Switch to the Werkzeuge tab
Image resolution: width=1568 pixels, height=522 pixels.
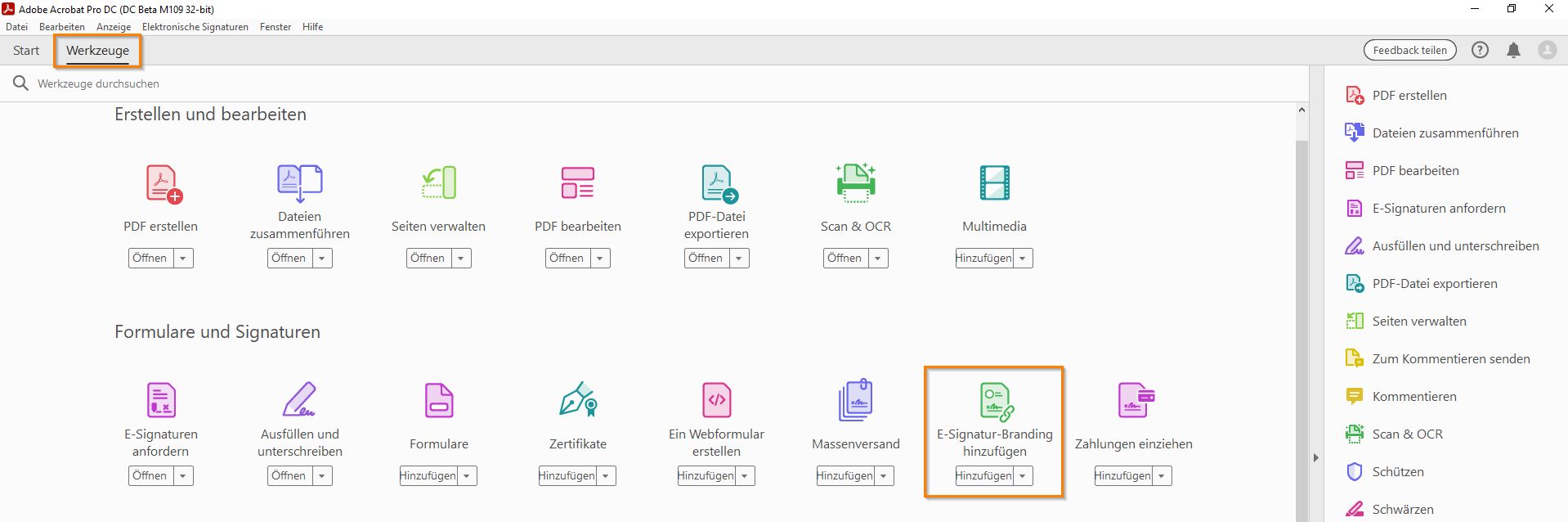pos(97,51)
